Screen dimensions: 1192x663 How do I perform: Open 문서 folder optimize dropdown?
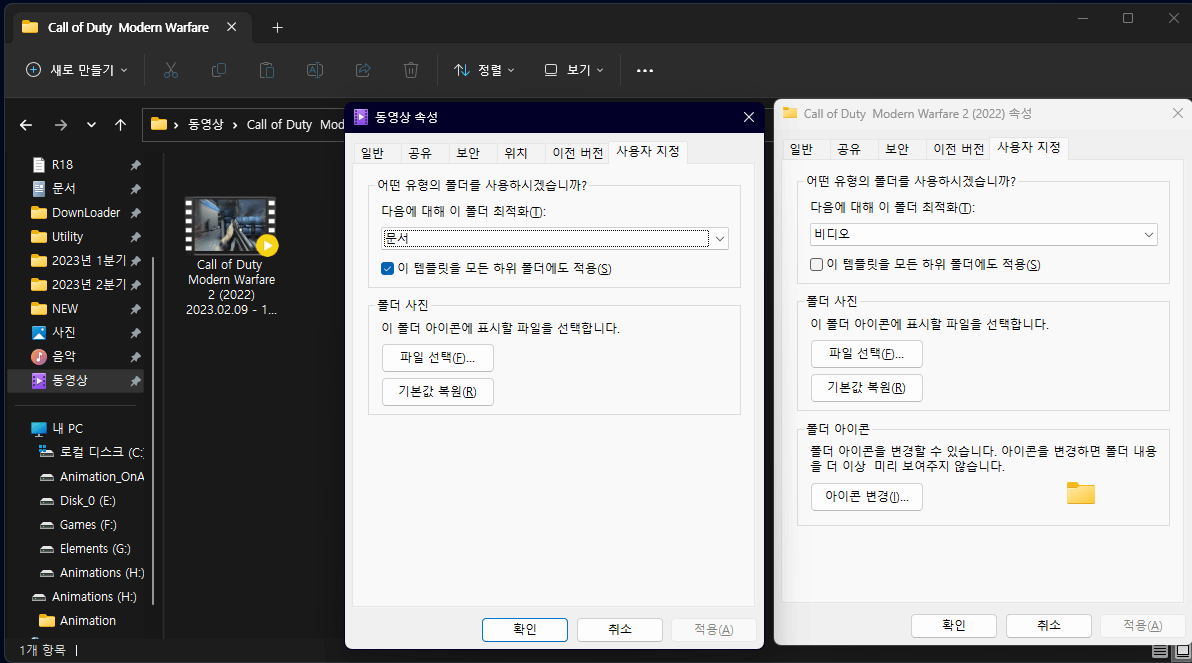555,238
